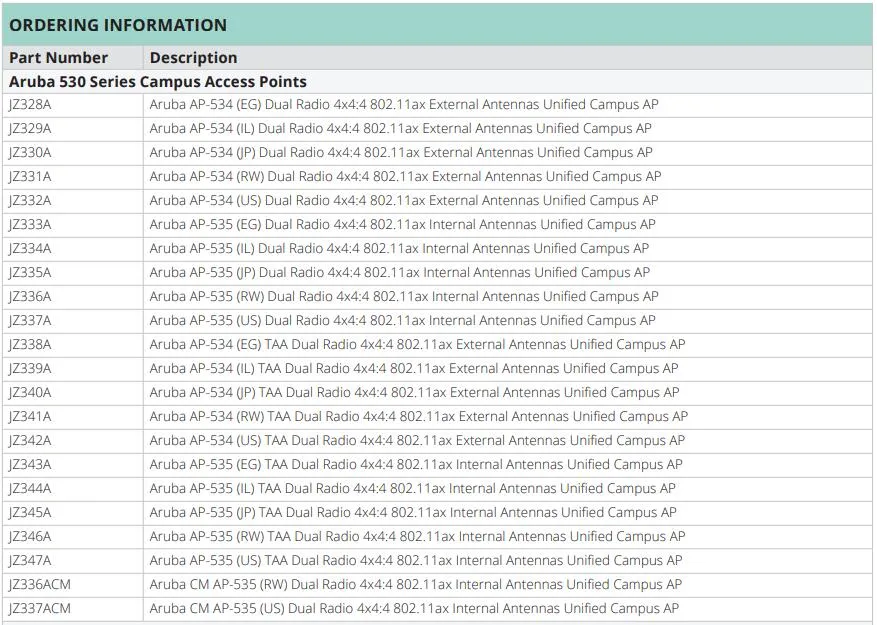Screen dimensions: 877x625
Task: Click the Description column header
Action: pos(193,58)
